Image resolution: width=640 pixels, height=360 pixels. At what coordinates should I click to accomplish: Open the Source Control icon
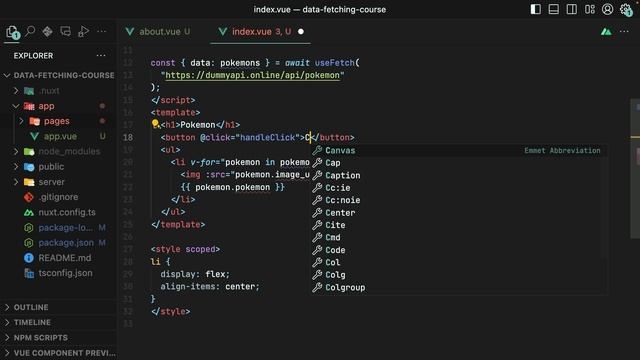pyautogui.click(x=47, y=31)
